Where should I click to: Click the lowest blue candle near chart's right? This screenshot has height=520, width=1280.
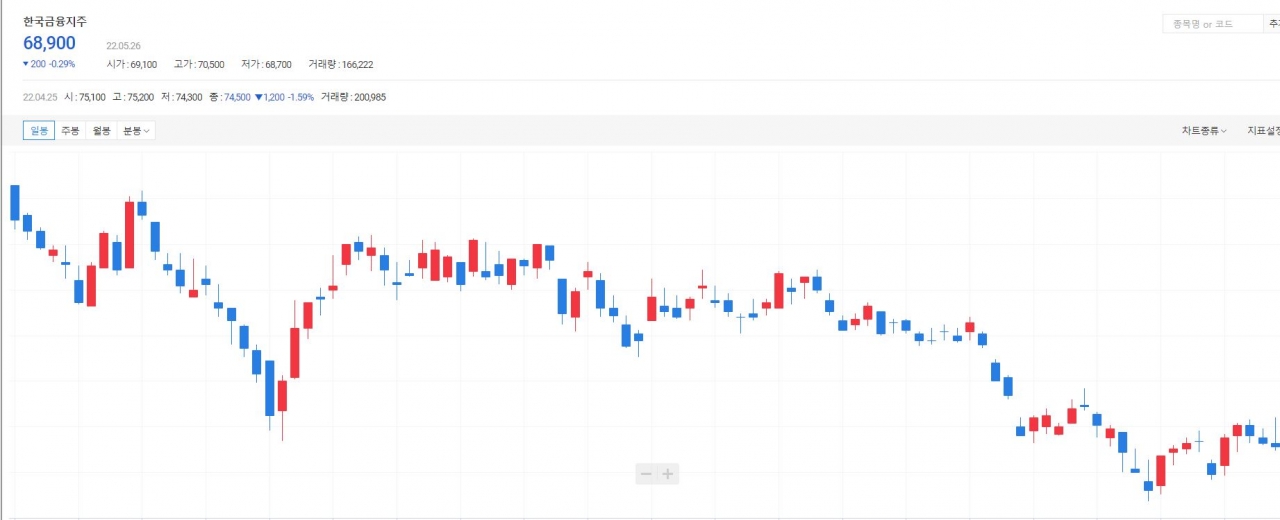pyautogui.click(x=1148, y=486)
